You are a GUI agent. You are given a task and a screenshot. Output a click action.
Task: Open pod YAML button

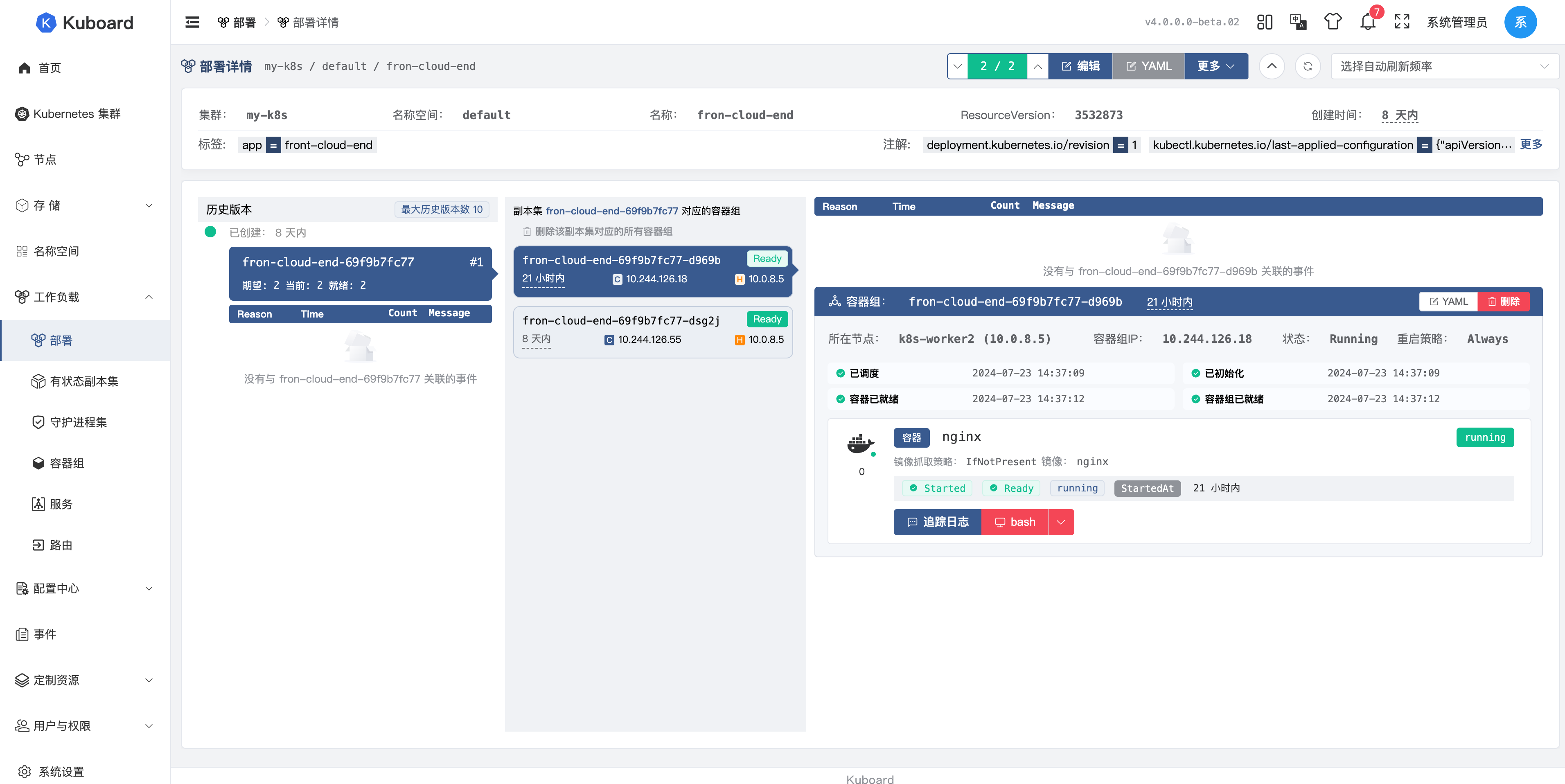click(x=1448, y=301)
